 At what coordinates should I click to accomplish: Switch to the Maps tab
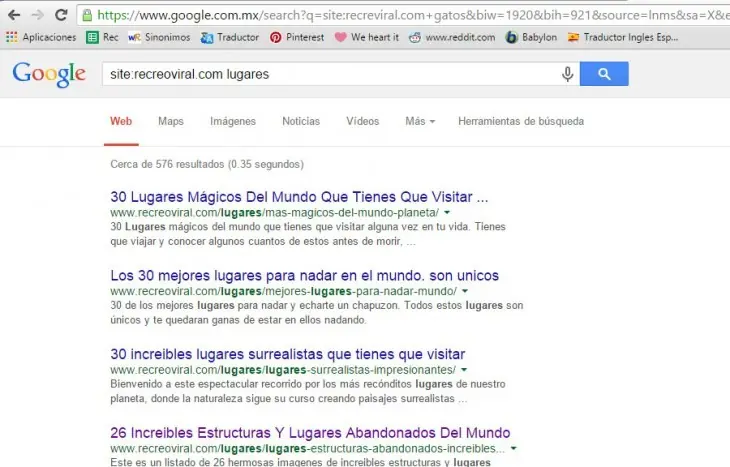(x=171, y=122)
